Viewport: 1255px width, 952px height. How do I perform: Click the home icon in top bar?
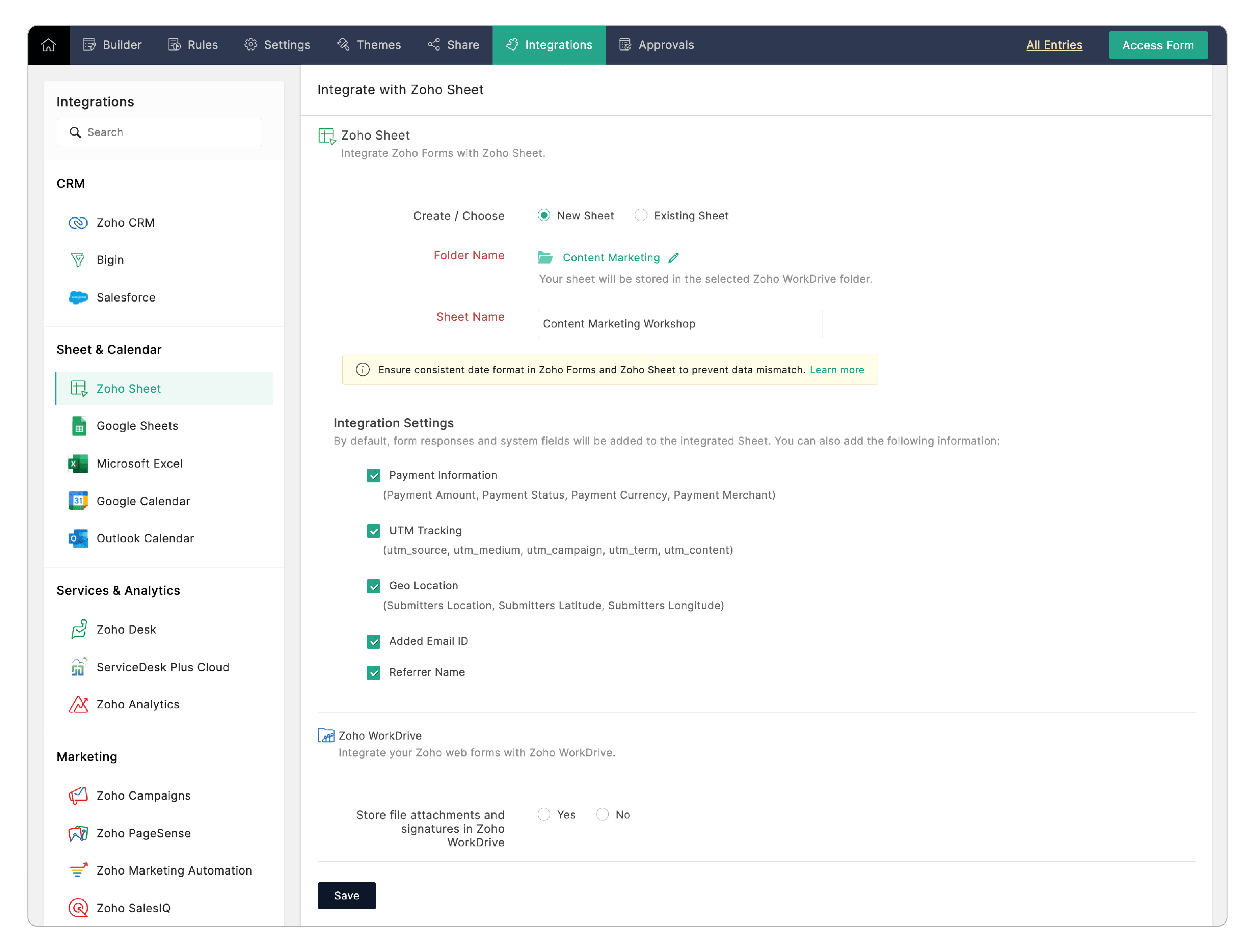click(x=49, y=45)
